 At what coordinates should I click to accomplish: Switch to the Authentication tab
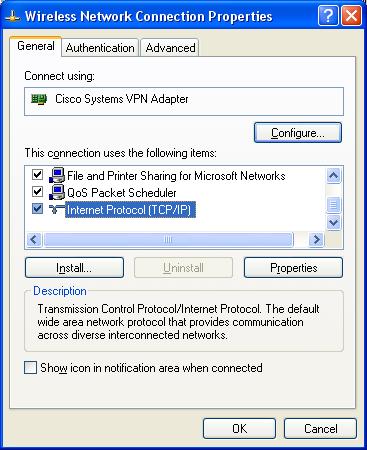[100, 48]
